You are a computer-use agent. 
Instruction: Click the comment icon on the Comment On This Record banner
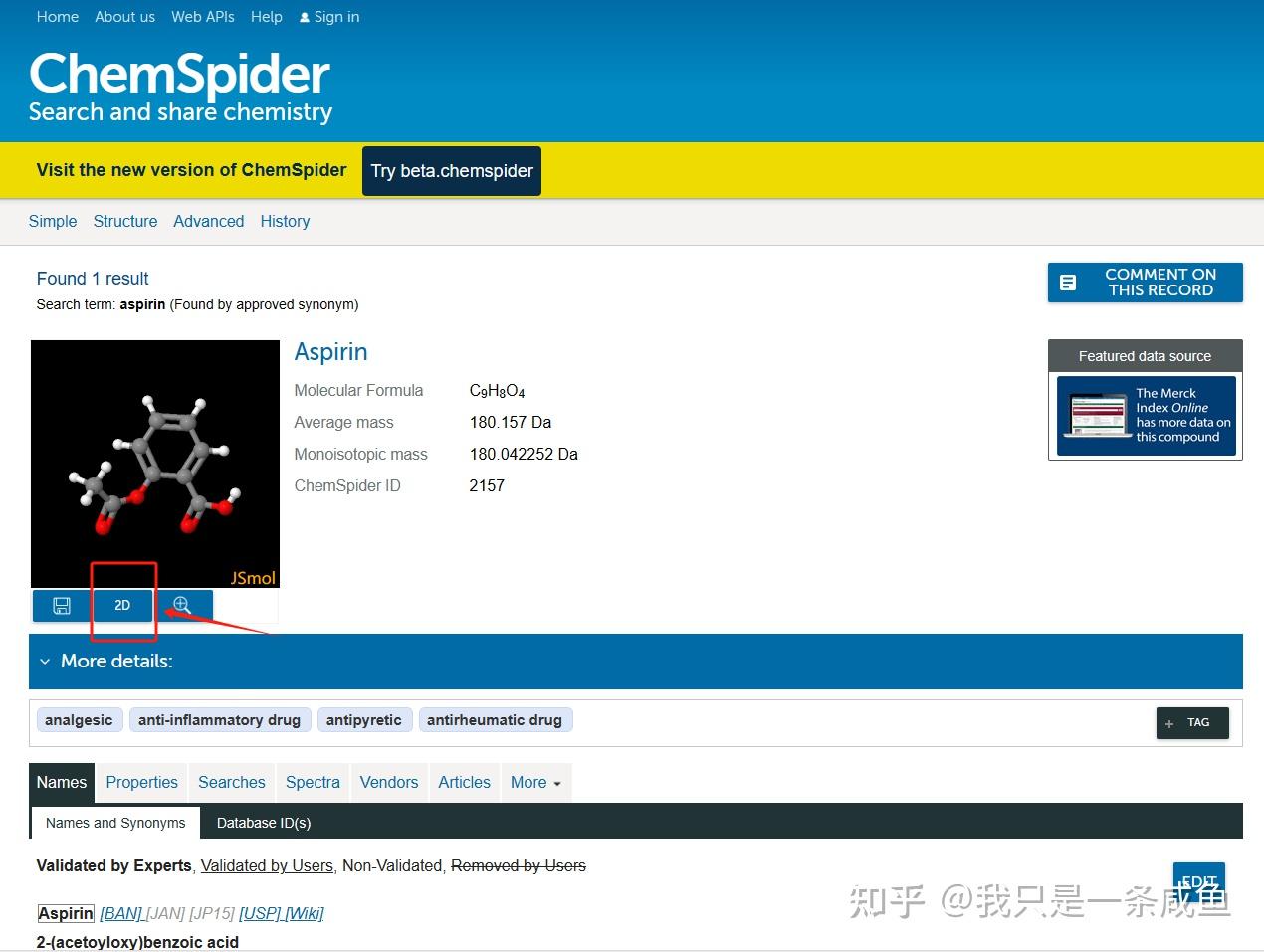click(x=1068, y=283)
